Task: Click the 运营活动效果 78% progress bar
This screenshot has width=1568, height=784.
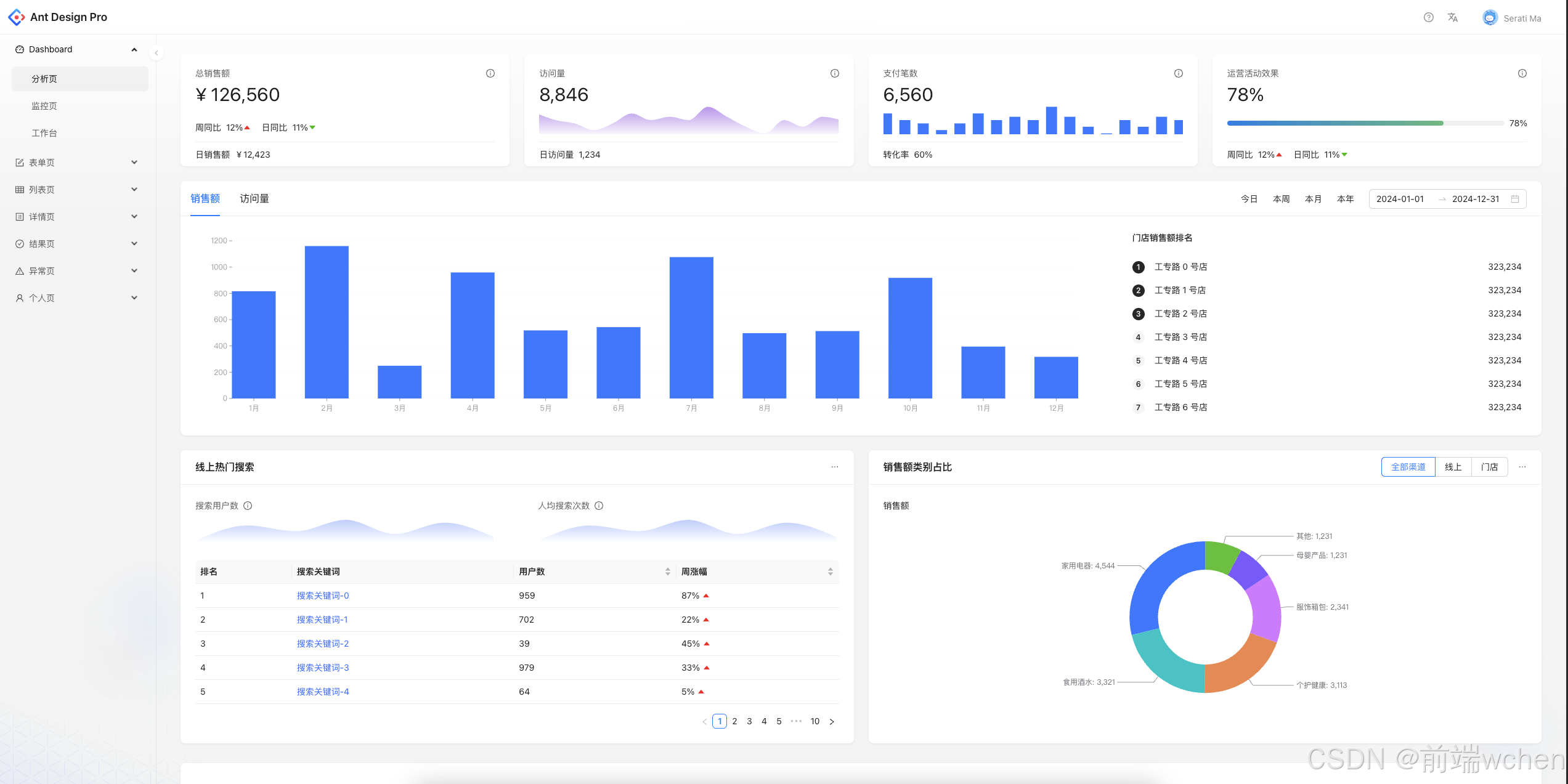Action: pyautogui.click(x=1365, y=123)
